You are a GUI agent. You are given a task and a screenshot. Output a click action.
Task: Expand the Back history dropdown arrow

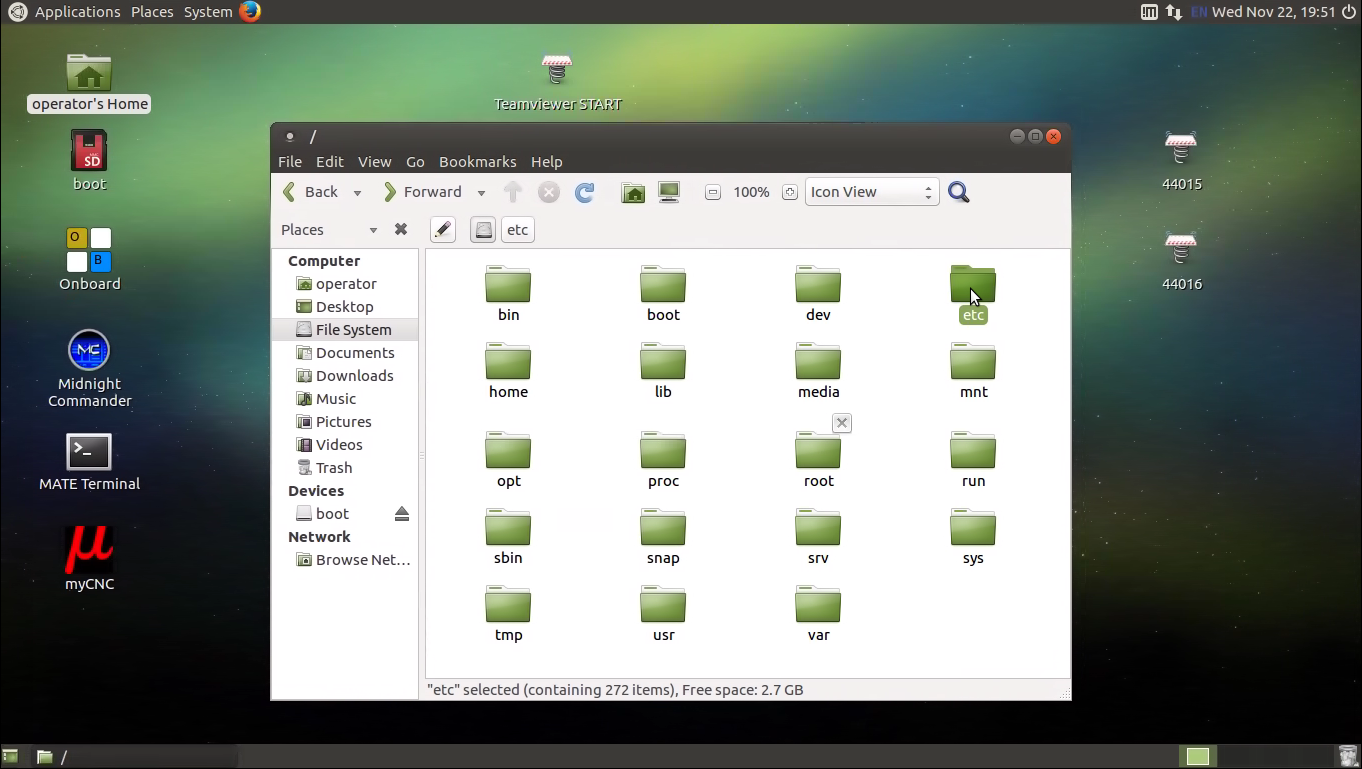357,193
